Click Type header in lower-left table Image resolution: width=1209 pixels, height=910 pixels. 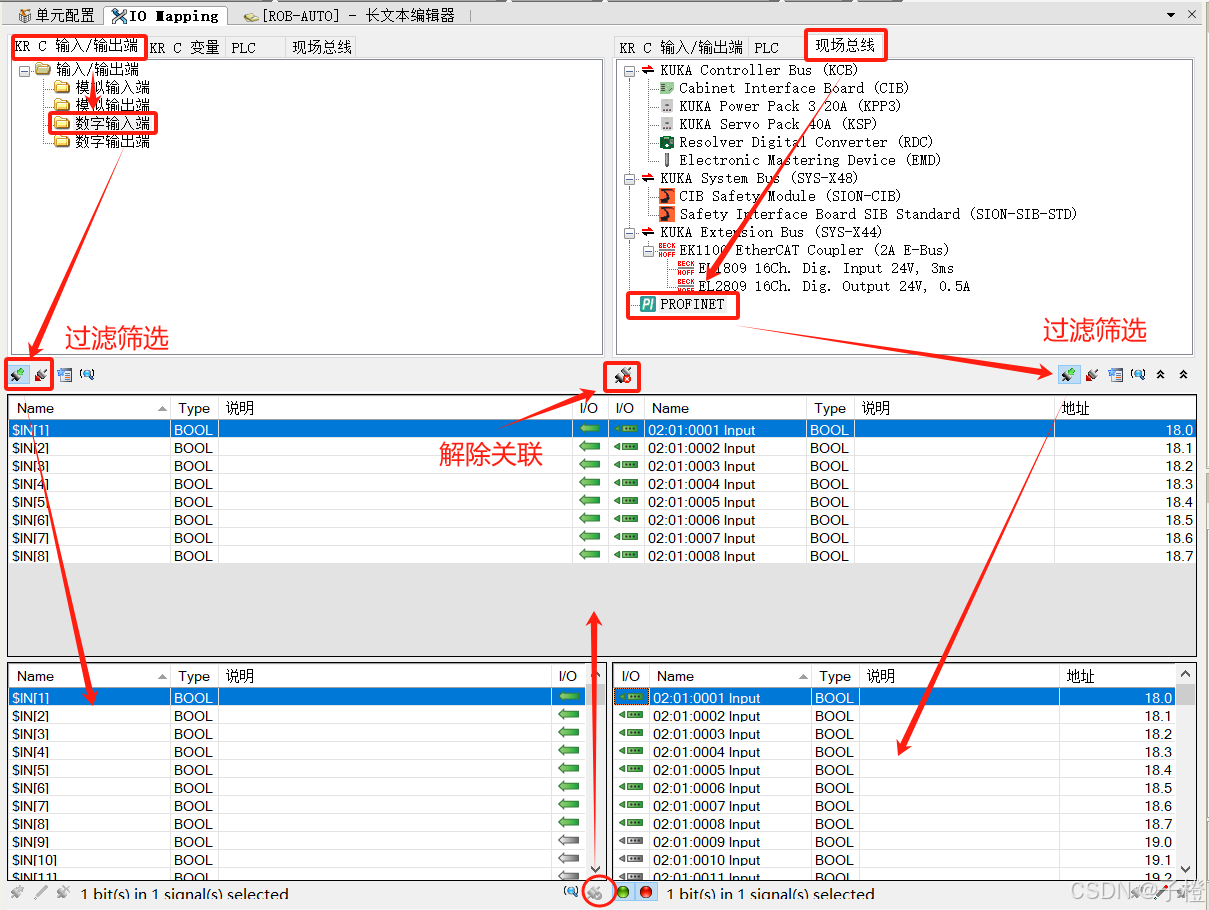[x=194, y=676]
